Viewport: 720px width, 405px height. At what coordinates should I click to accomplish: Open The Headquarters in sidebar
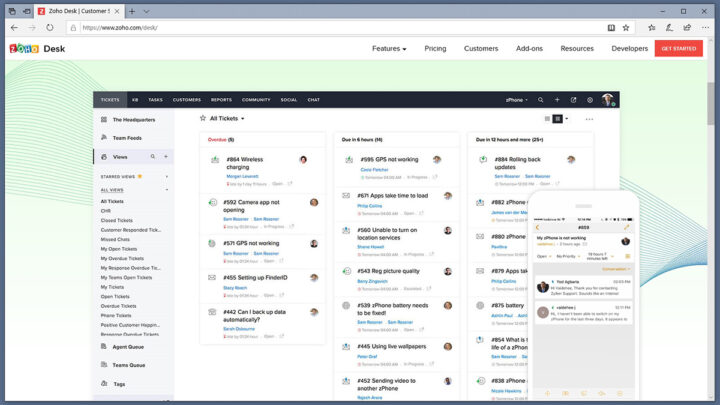pyautogui.click(x=132, y=119)
